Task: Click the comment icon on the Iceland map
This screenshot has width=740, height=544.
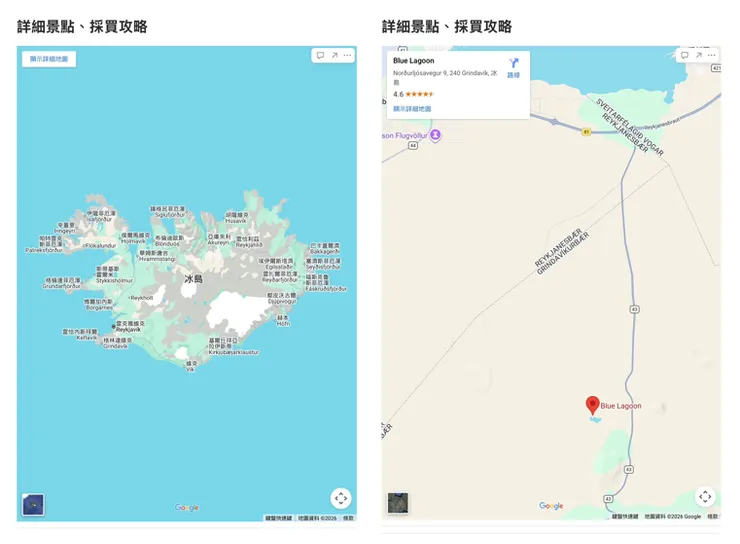Action: (x=320, y=55)
